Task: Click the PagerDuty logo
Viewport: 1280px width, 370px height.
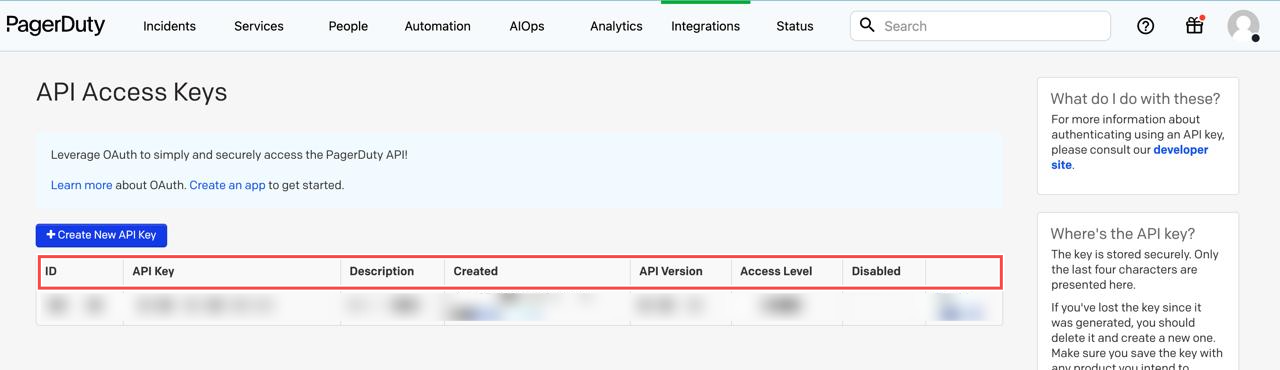Action: [x=55, y=26]
